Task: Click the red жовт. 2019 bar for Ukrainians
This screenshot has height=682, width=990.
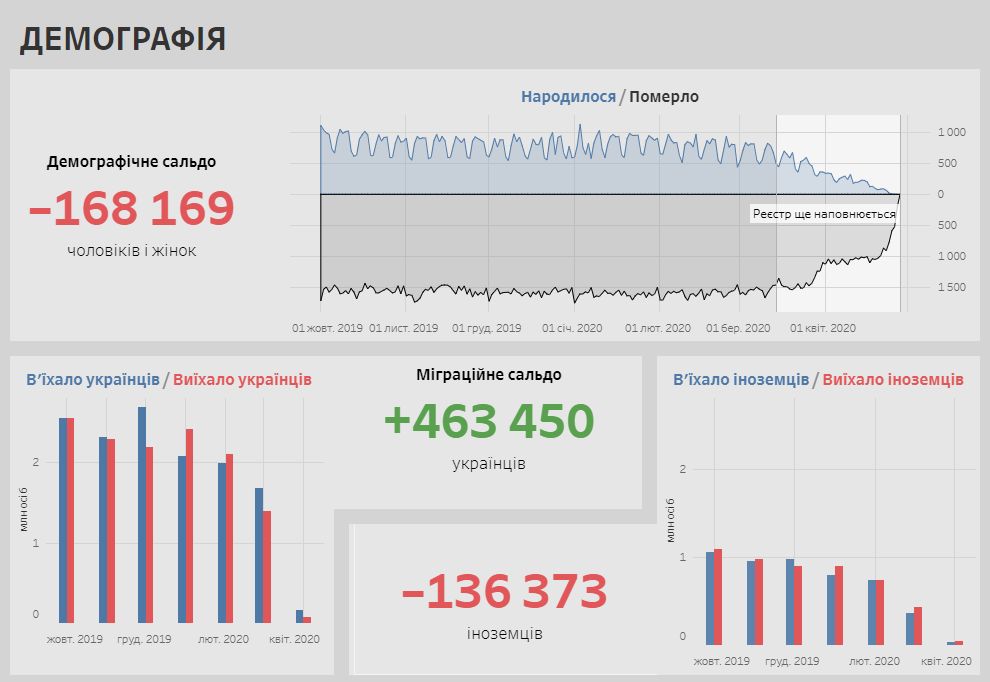Action: click(70, 520)
